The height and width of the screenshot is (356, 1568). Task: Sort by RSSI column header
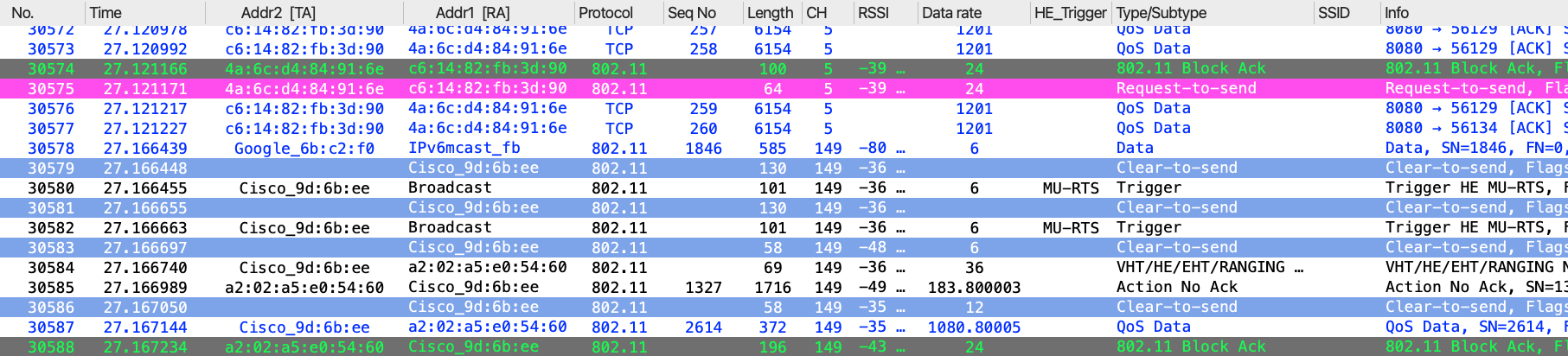[x=873, y=13]
